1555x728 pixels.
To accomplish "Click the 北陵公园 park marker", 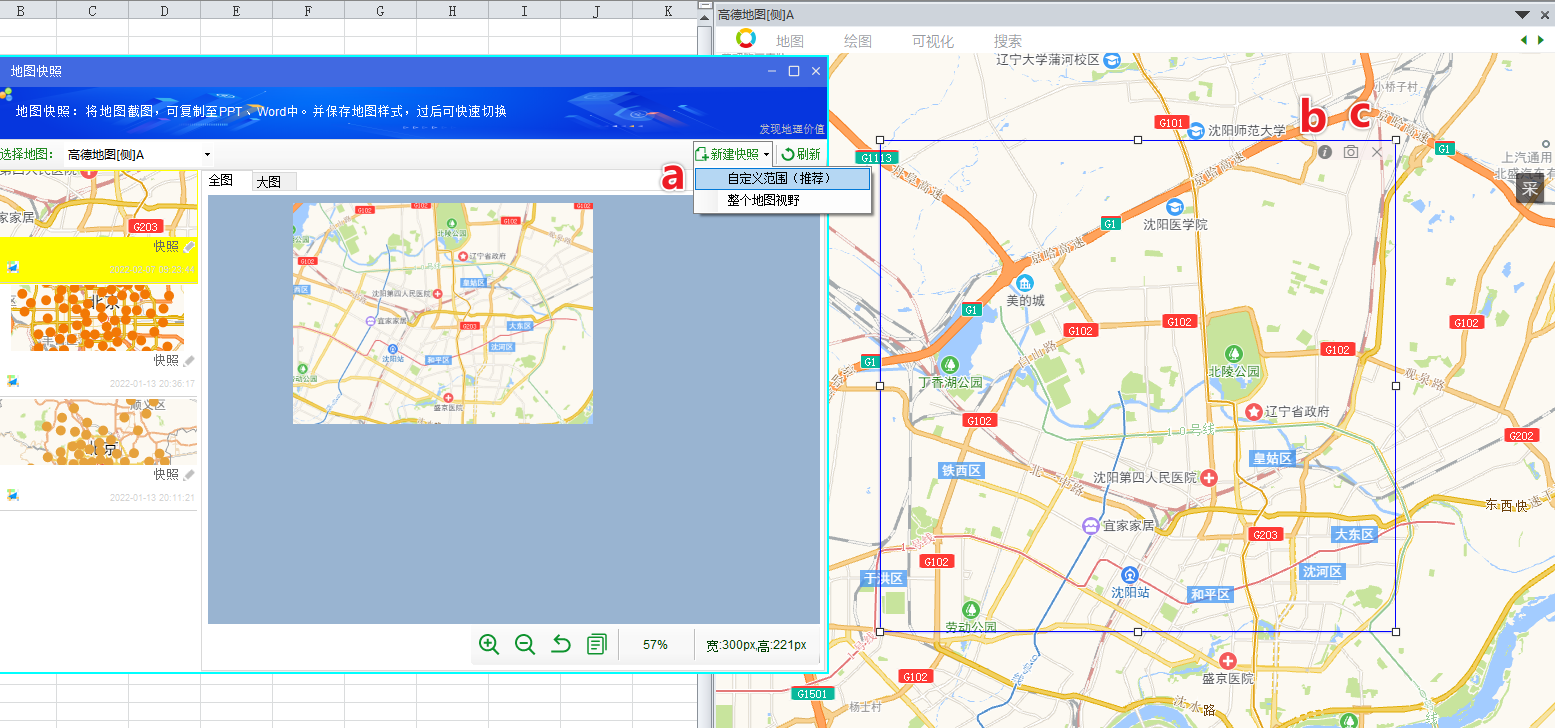I will 1235,353.
